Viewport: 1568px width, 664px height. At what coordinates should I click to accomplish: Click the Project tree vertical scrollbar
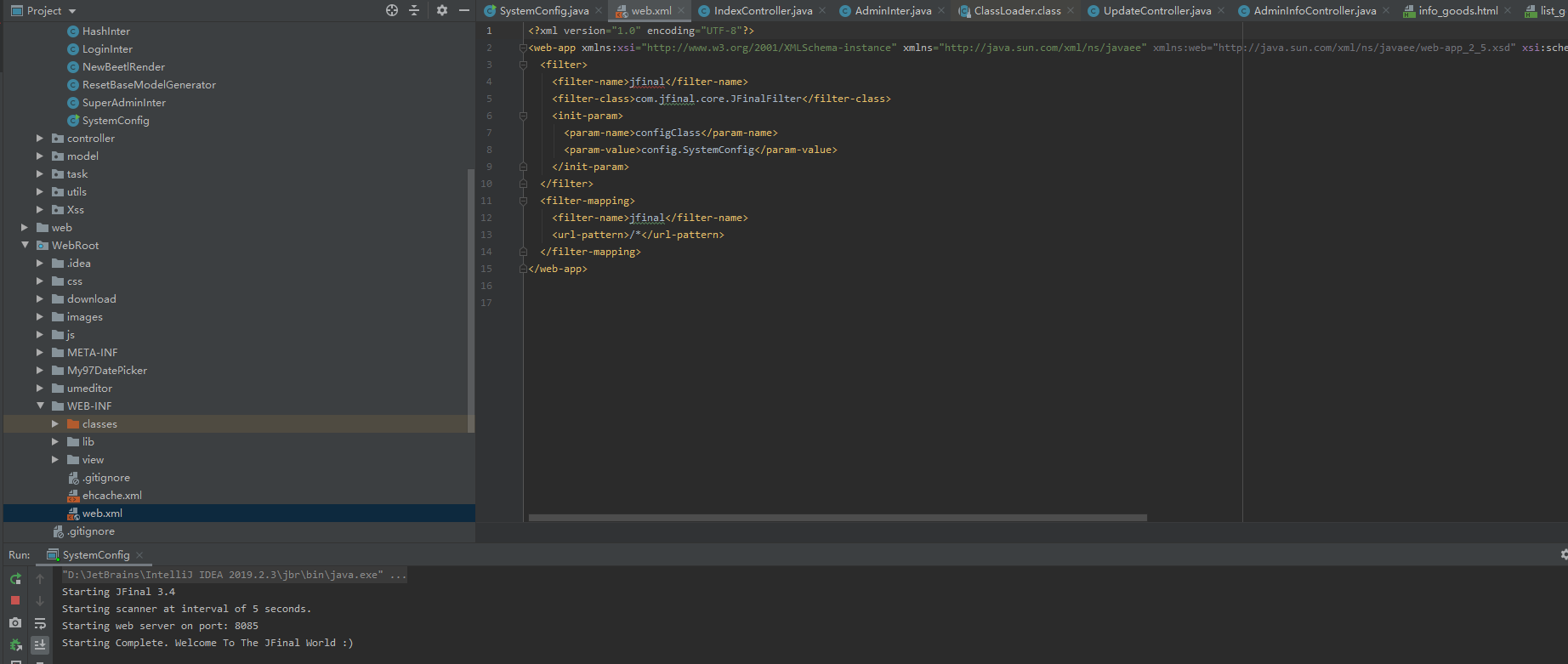pyautogui.click(x=471, y=300)
